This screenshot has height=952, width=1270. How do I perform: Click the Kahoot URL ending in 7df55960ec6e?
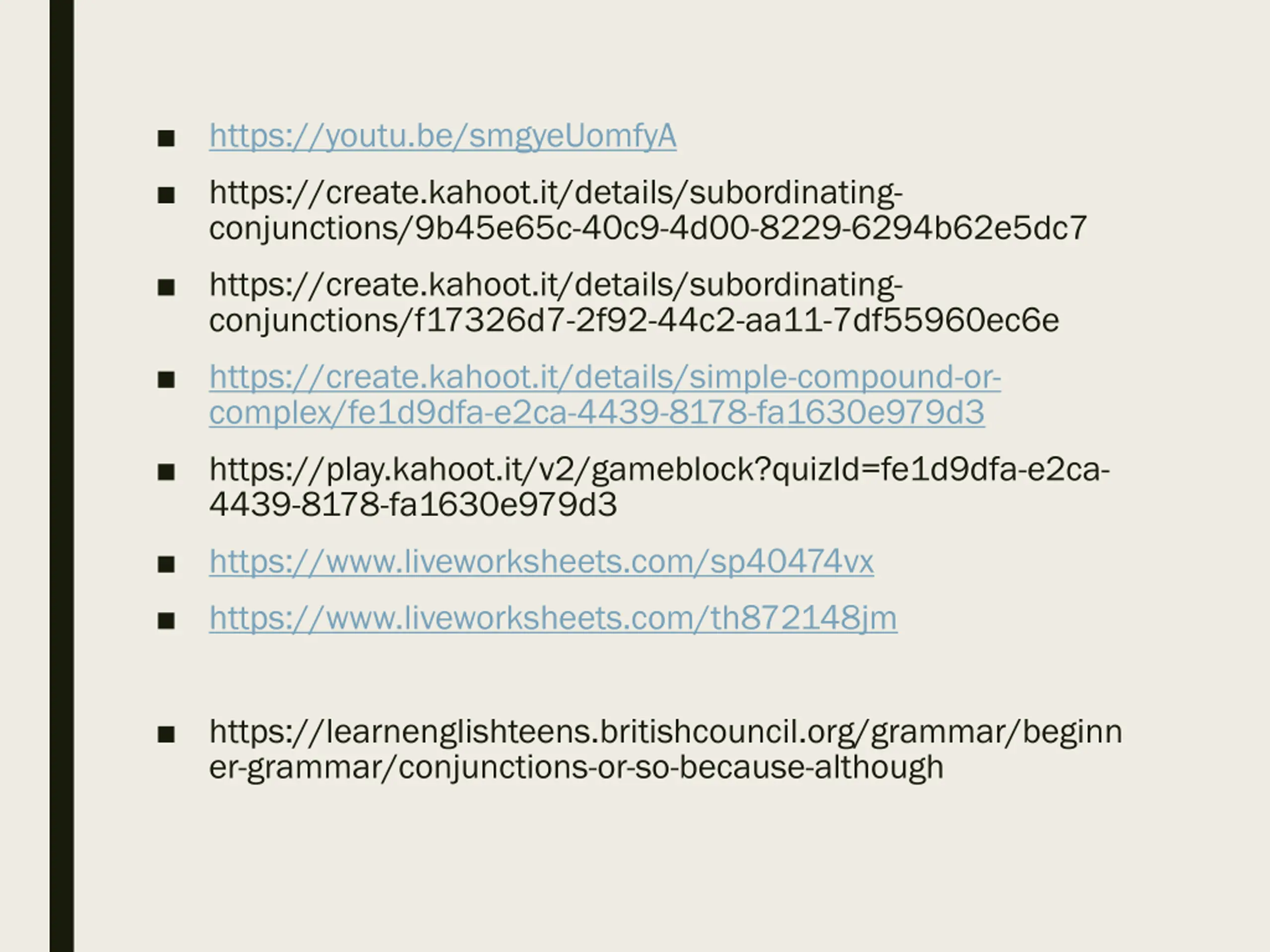point(635,303)
